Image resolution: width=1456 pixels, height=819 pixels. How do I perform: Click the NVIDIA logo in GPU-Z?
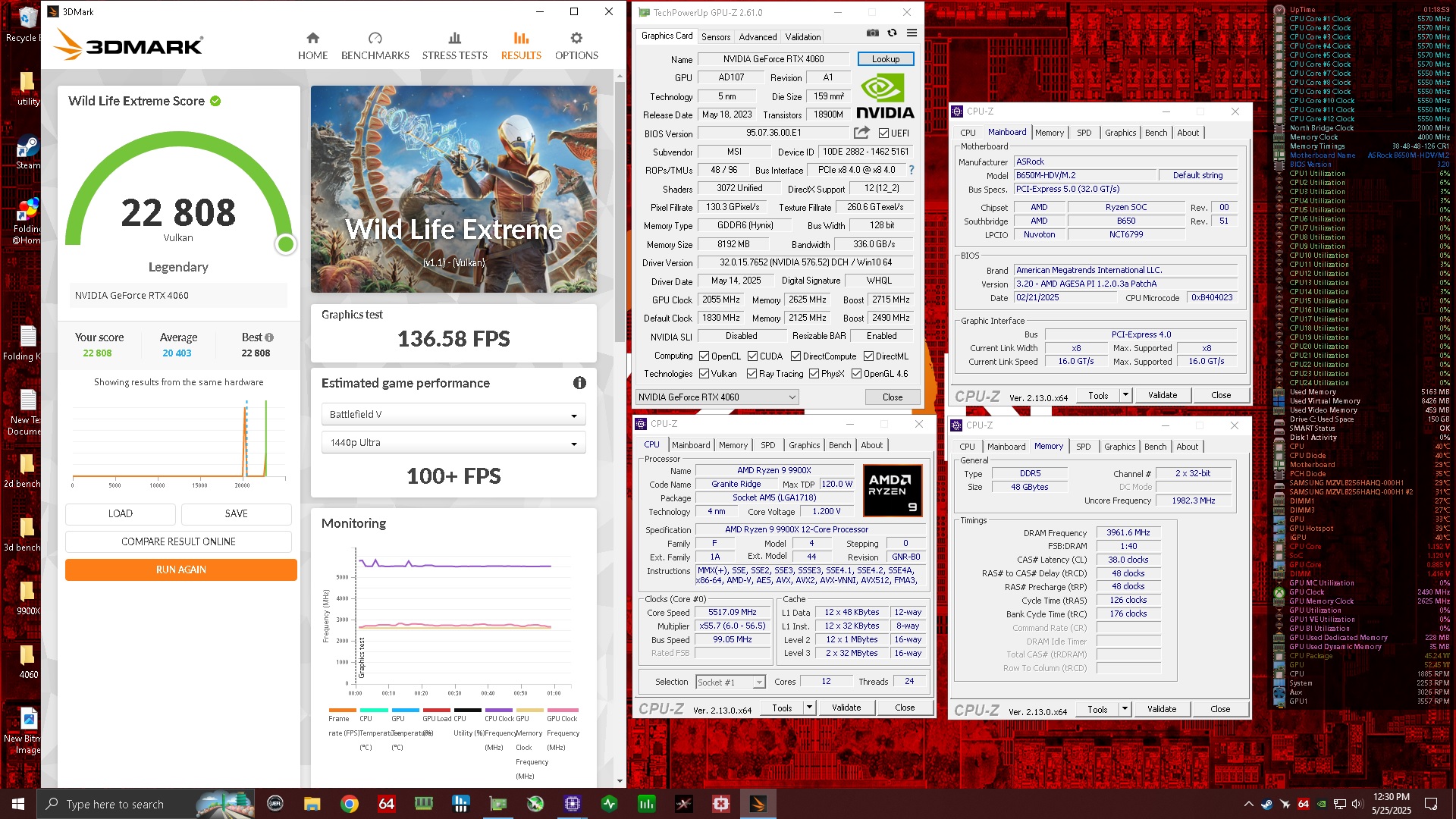[x=884, y=97]
